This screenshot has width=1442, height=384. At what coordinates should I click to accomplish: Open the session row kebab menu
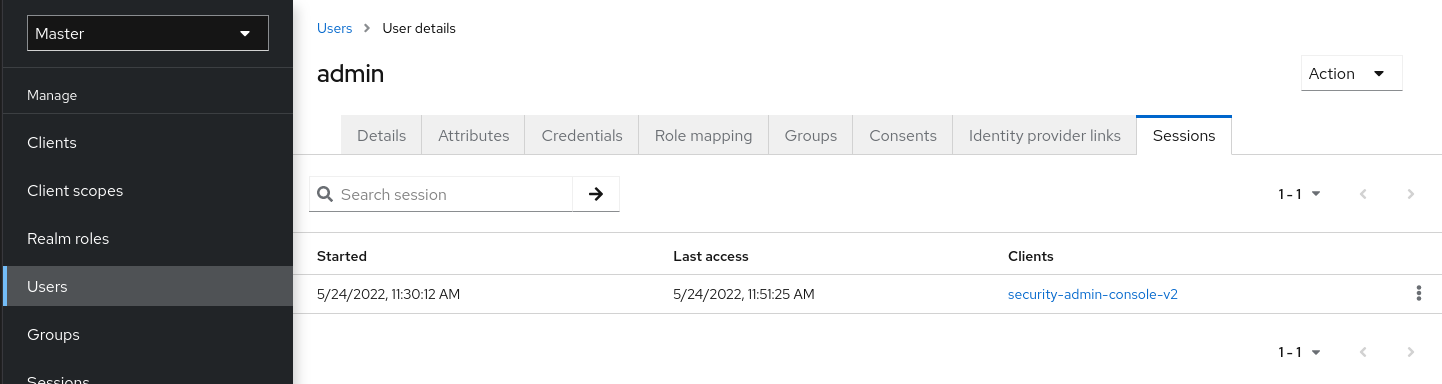[1418, 293]
